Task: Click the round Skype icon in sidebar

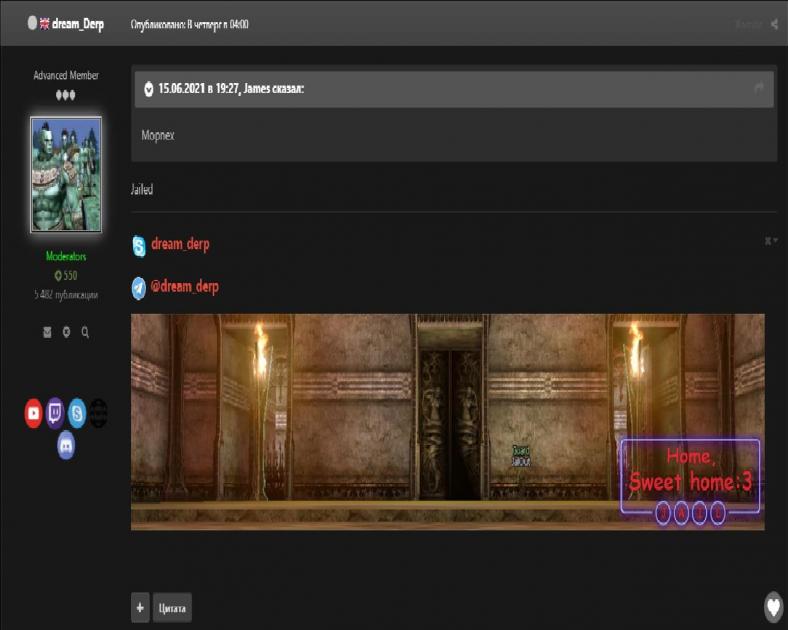Action: click(77, 412)
